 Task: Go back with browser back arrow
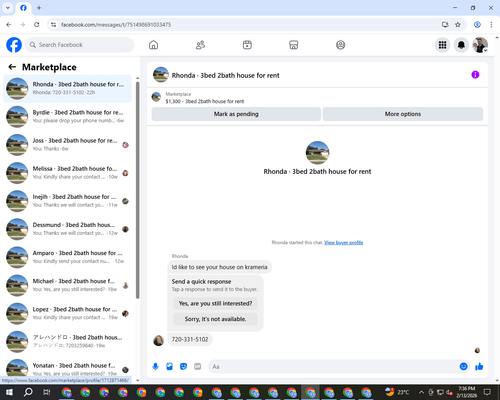pos(9,25)
